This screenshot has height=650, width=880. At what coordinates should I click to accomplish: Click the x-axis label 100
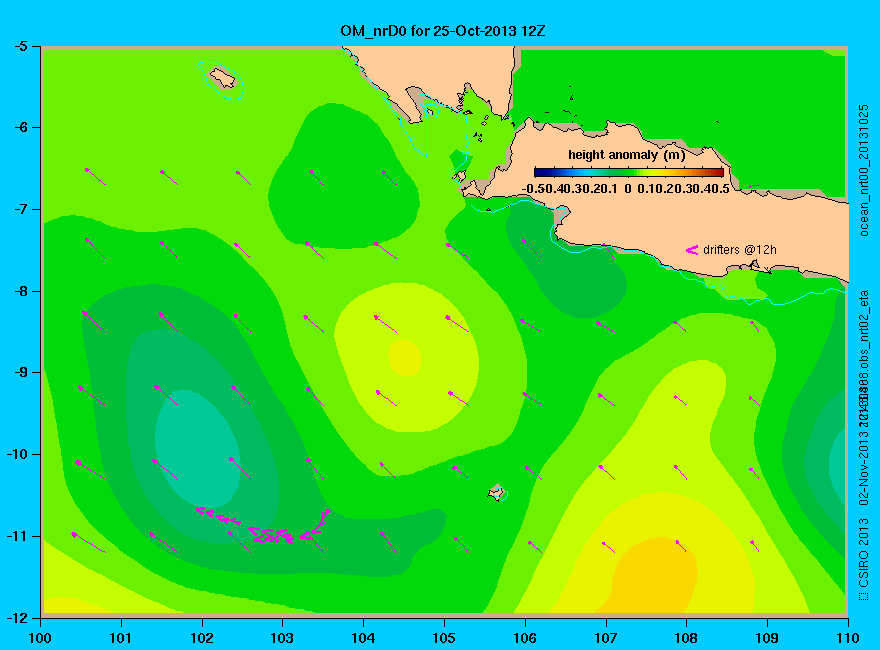[40, 638]
